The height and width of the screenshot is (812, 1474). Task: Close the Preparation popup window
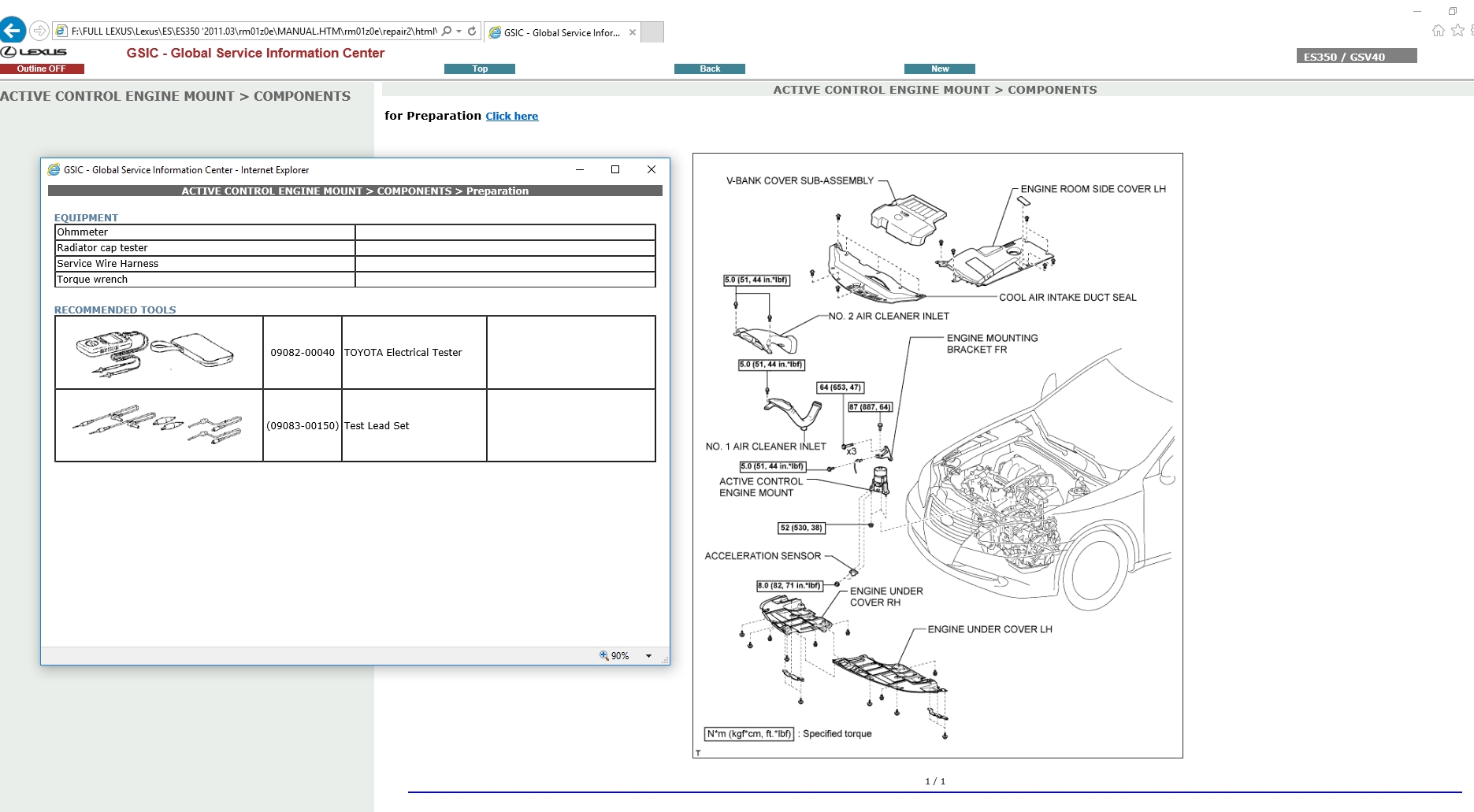pyautogui.click(x=652, y=169)
